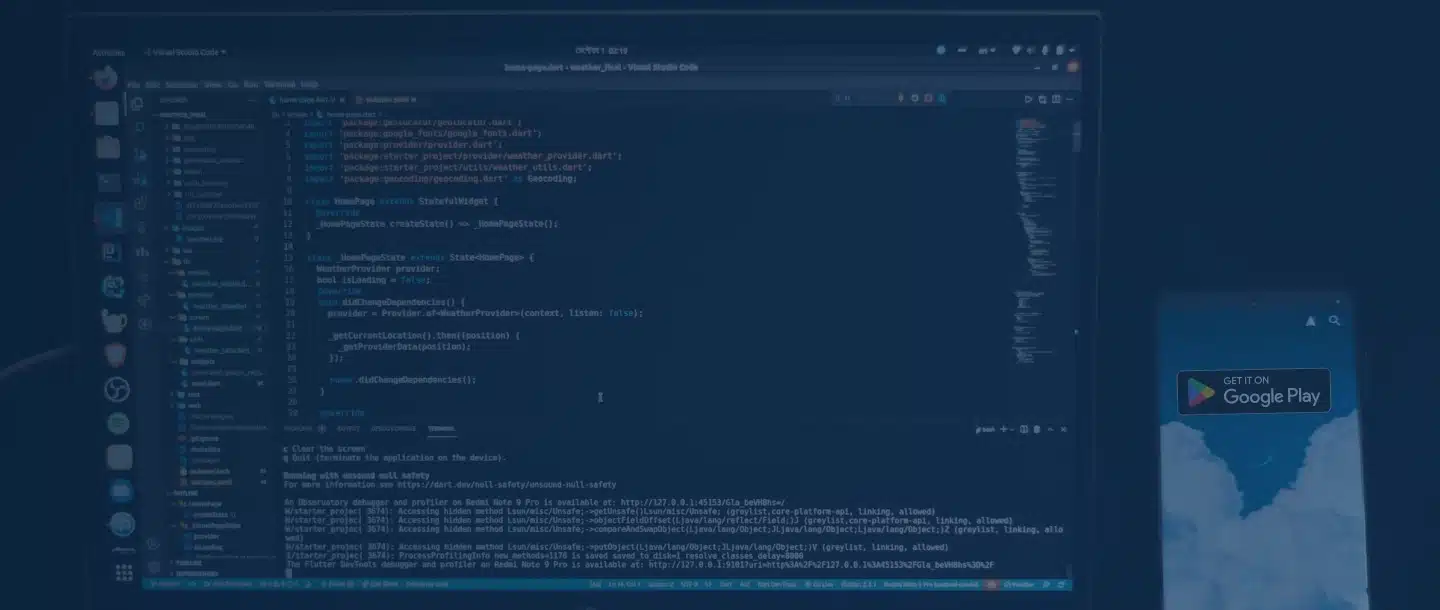Viewport: 1440px width, 610px height.
Task: Open the Search view in activity bar
Action: (139, 128)
